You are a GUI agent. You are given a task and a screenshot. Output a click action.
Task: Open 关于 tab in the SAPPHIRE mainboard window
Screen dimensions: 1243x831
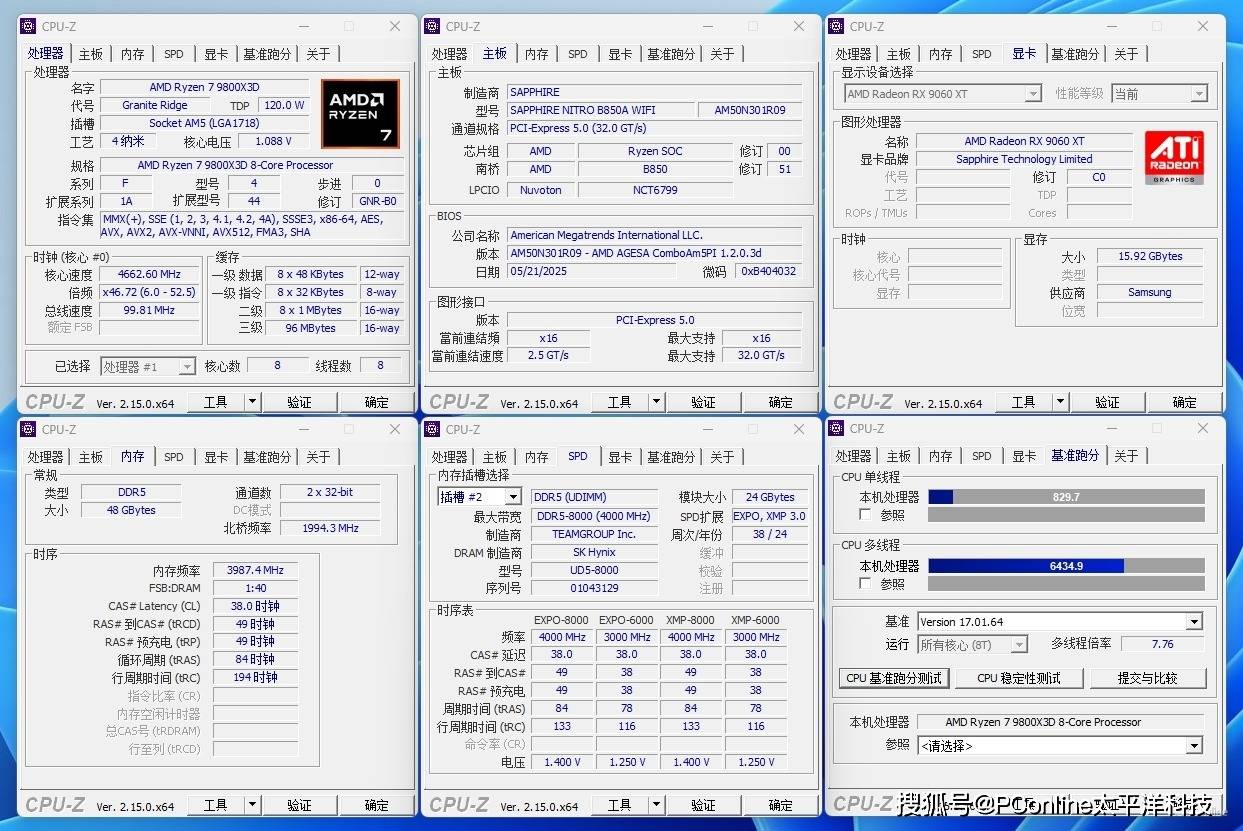pos(722,54)
